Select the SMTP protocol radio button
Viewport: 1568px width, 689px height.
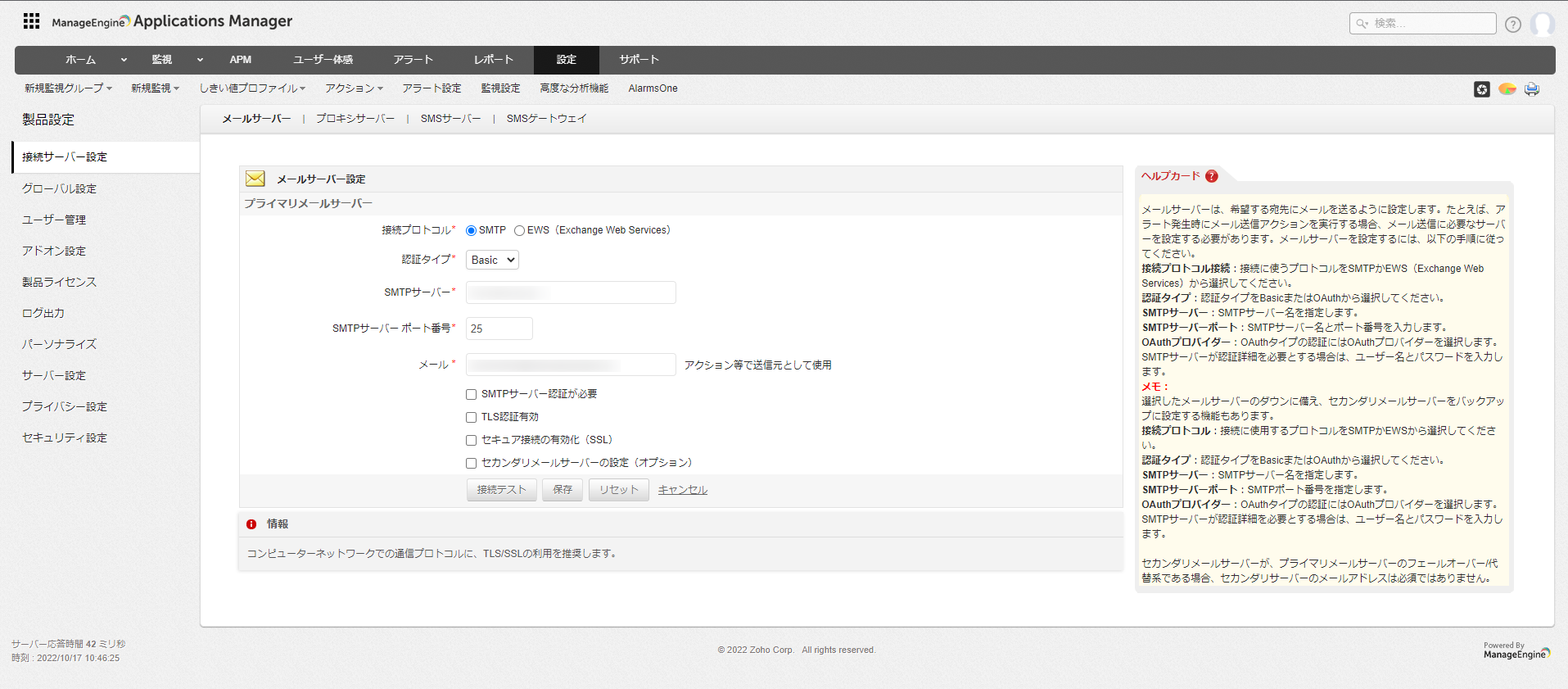tap(471, 231)
